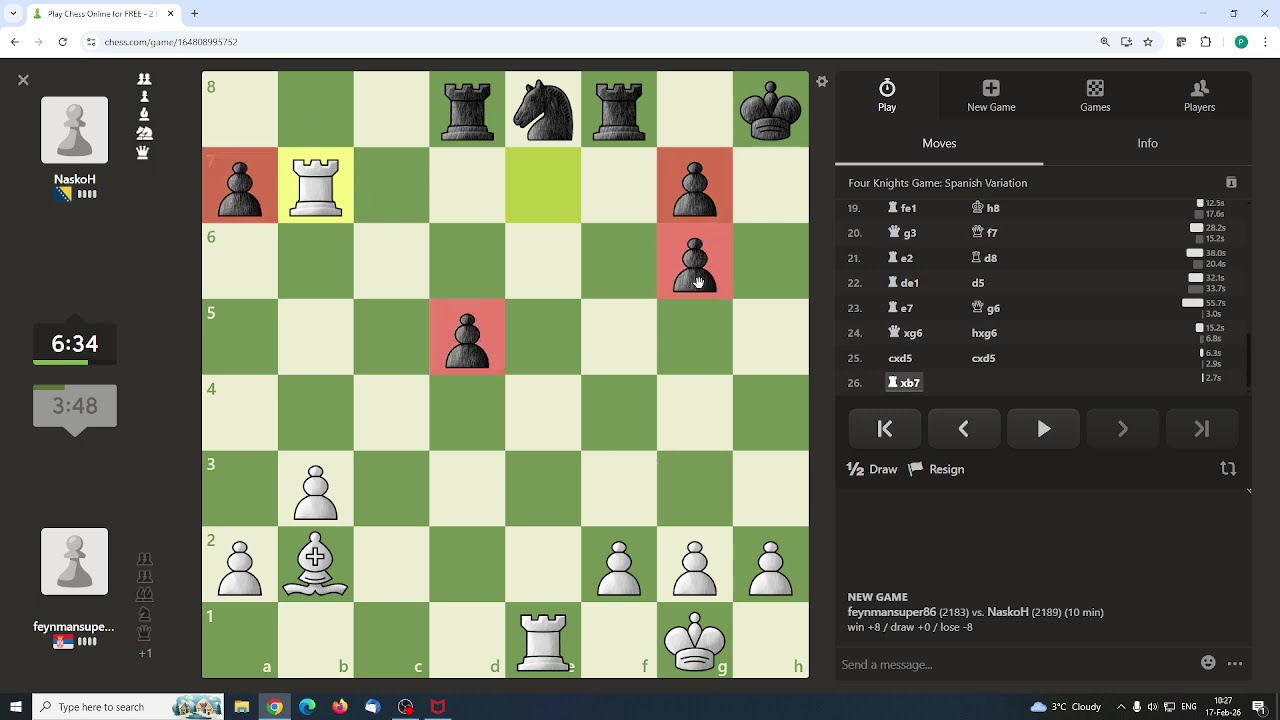
Task: Open Firefox from the taskbar
Action: (x=340, y=707)
